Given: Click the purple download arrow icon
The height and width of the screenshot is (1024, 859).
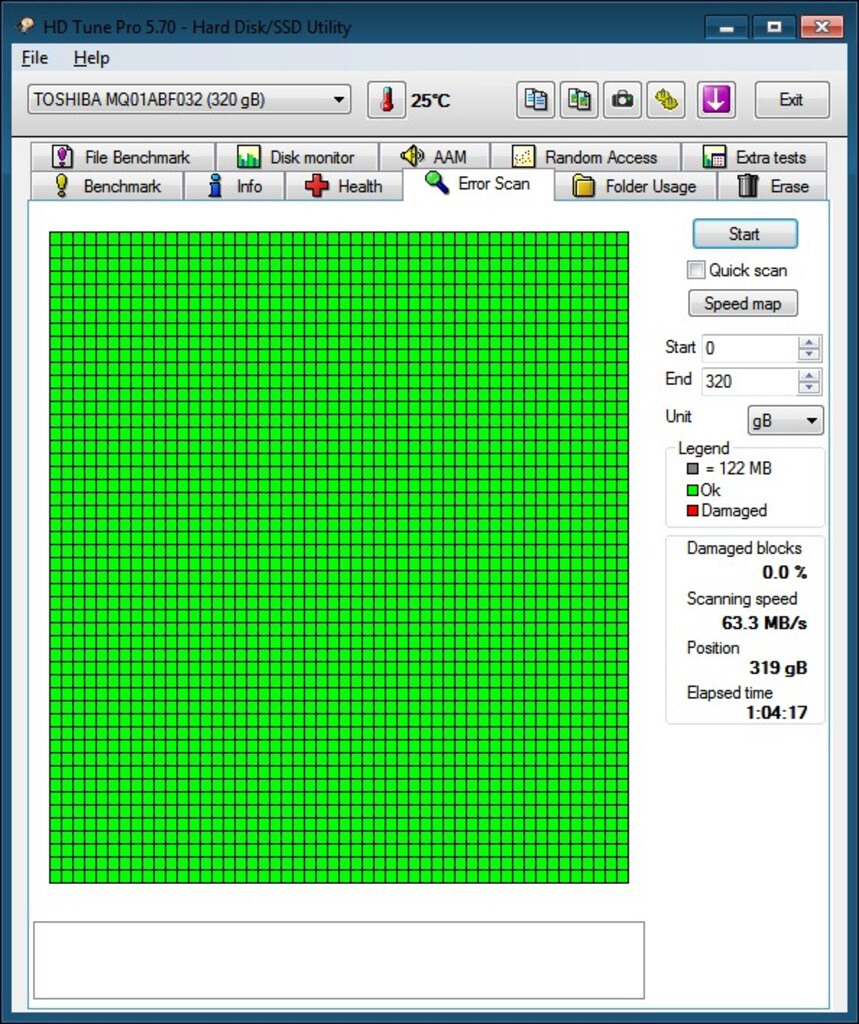Looking at the screenshot, I should click(717, 100).
